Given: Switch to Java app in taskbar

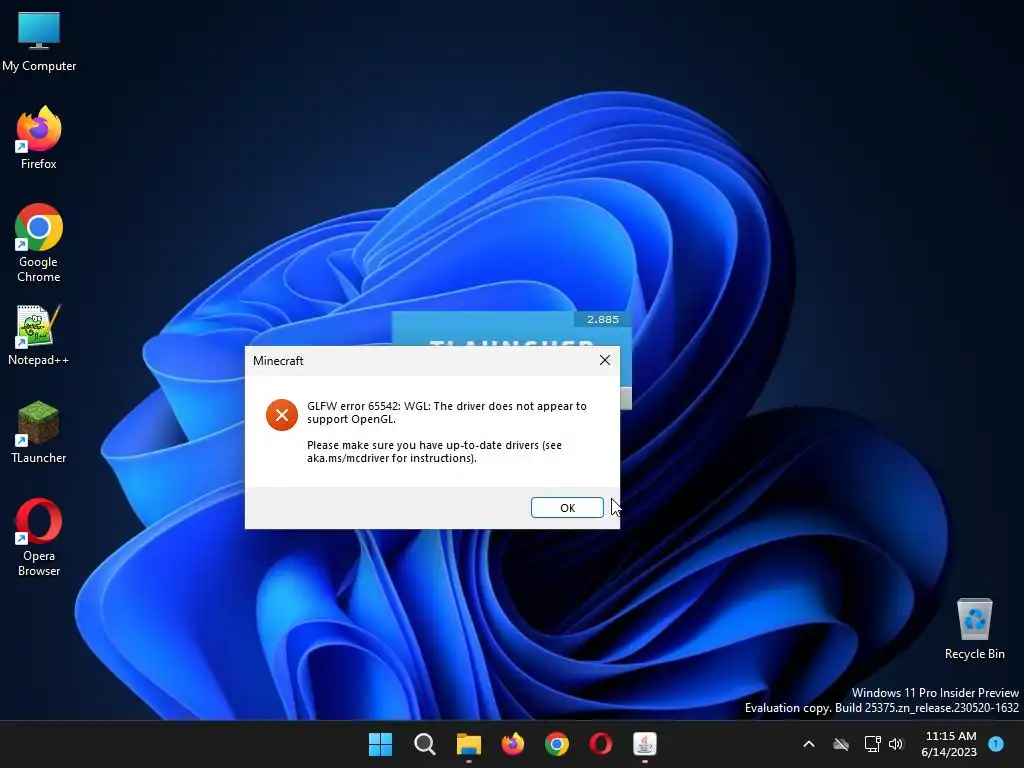Looking at the screenshot, I should (x=645, y=744).
